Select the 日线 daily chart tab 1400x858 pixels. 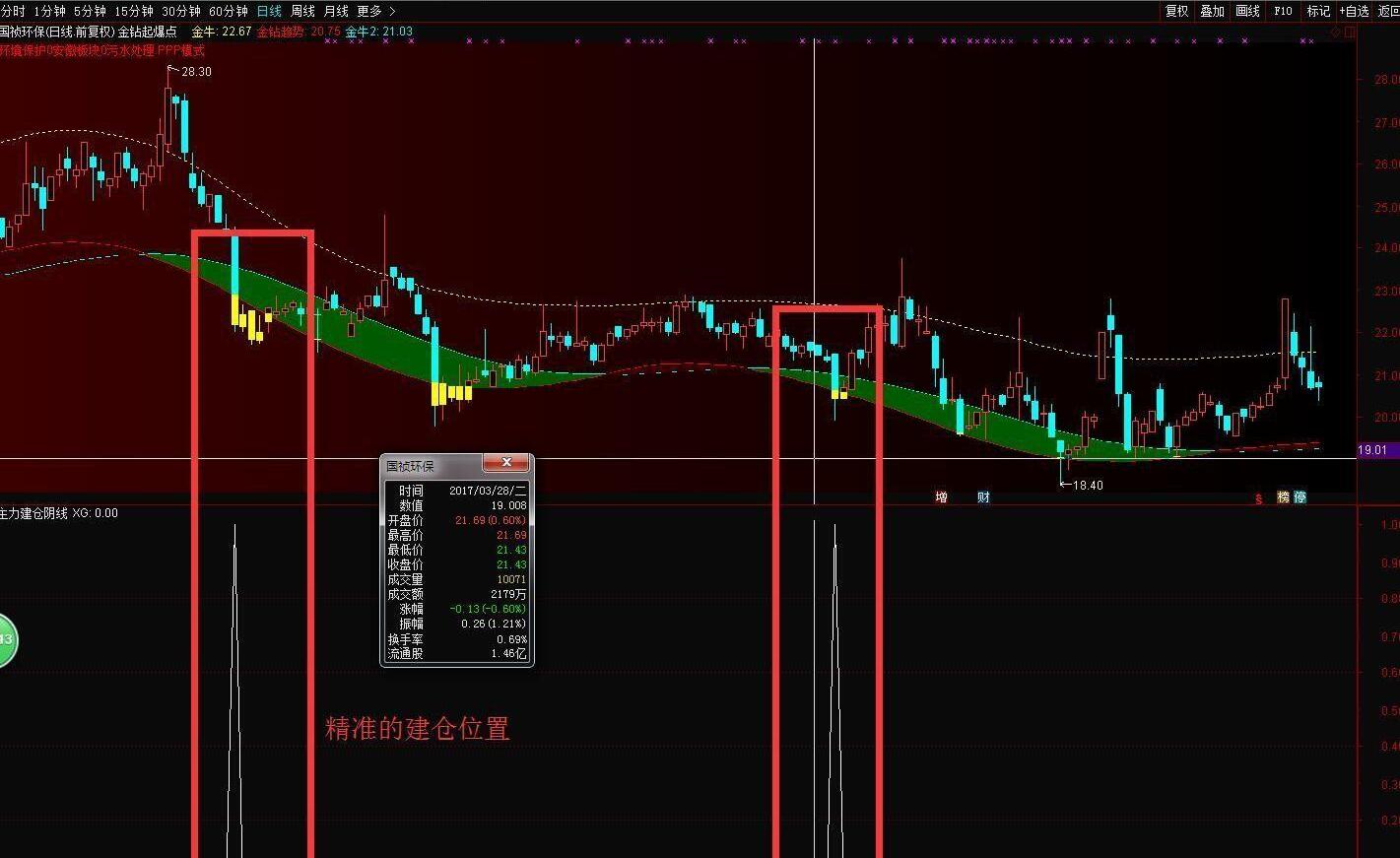coord(269,11)
